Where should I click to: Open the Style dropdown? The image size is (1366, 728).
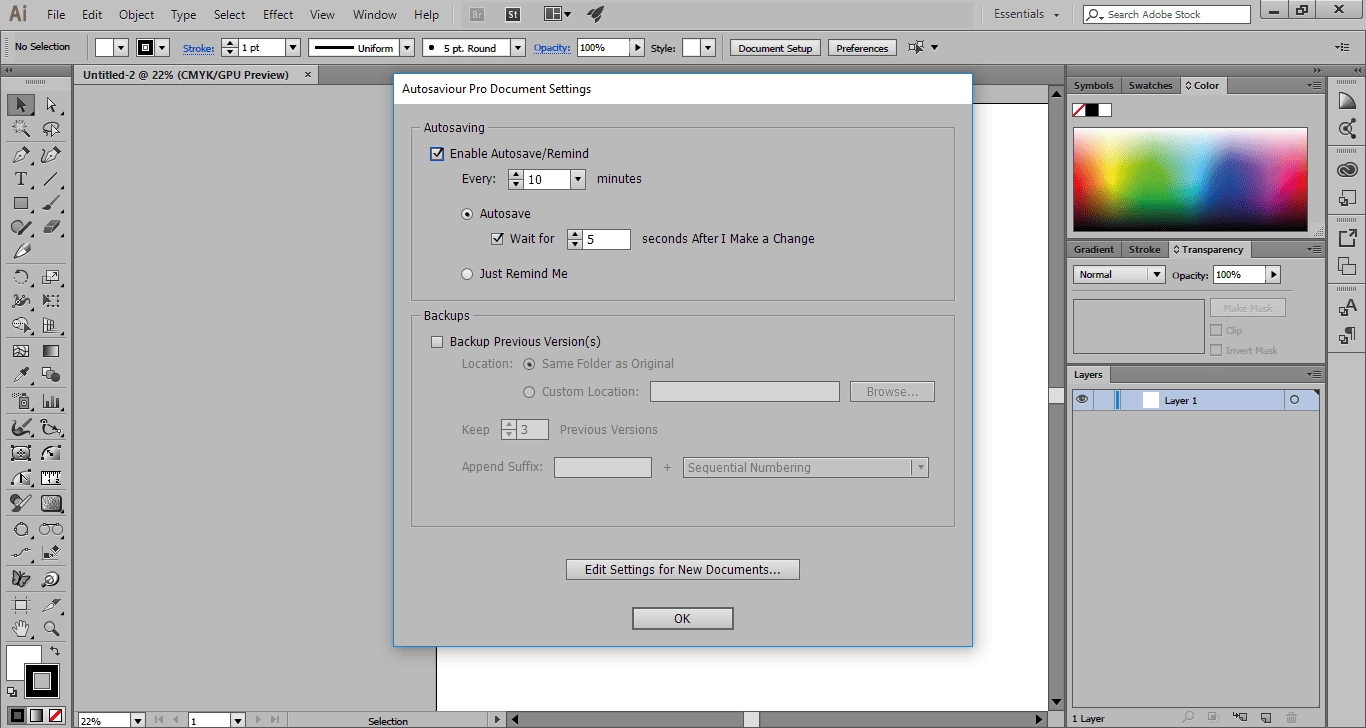click(x=708, y=48)
